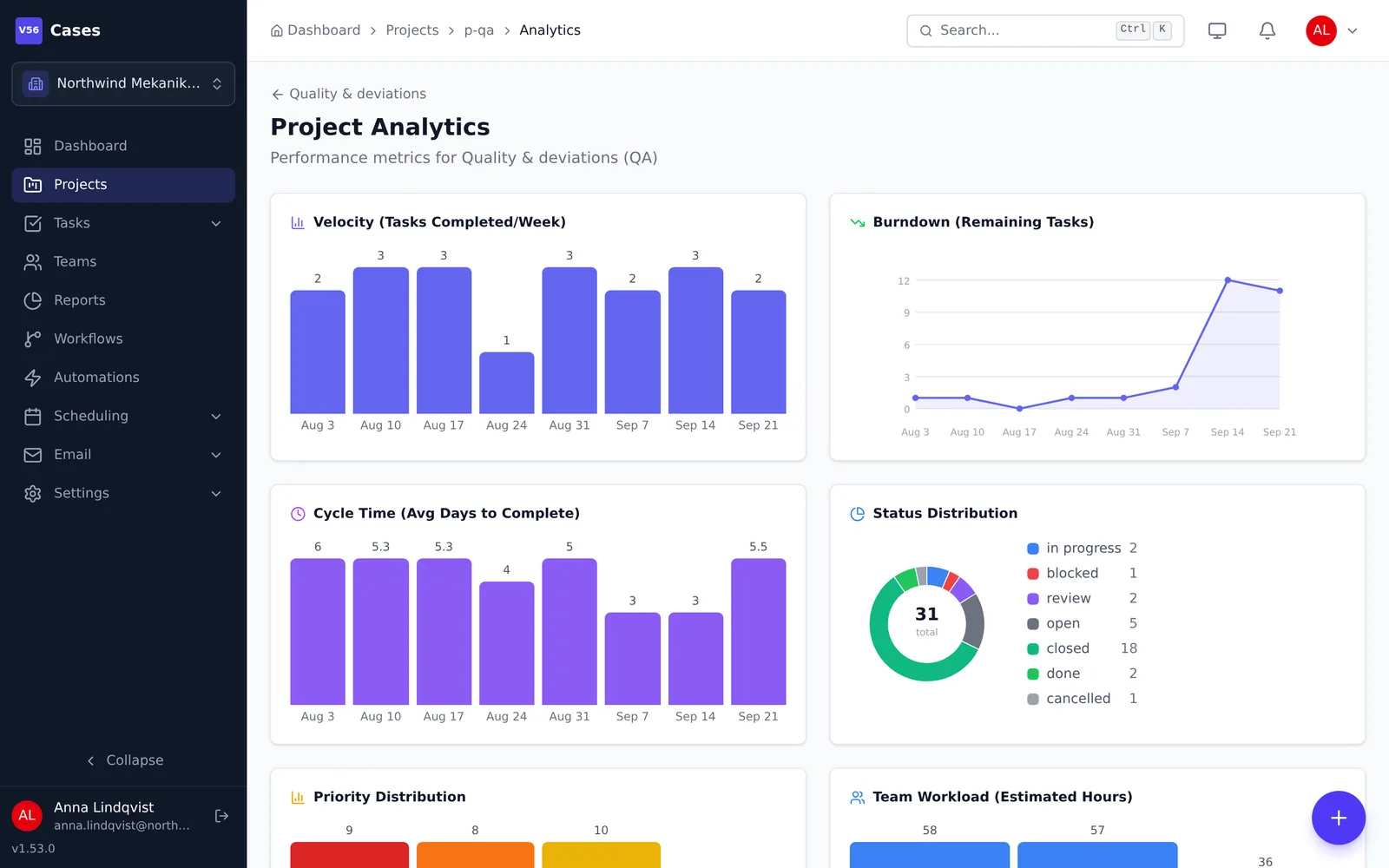
Task: Click the donut chart 31 total center
Action: pyautogui.click(x=927, y=621)
